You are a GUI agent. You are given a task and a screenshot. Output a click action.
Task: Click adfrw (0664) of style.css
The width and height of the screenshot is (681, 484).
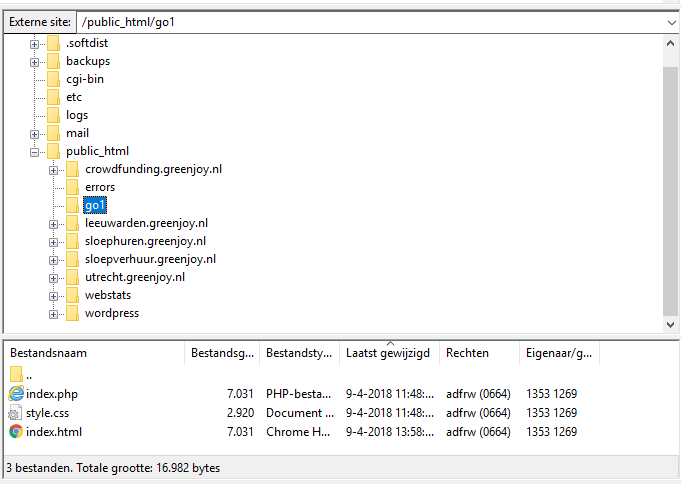click(478, 413)
